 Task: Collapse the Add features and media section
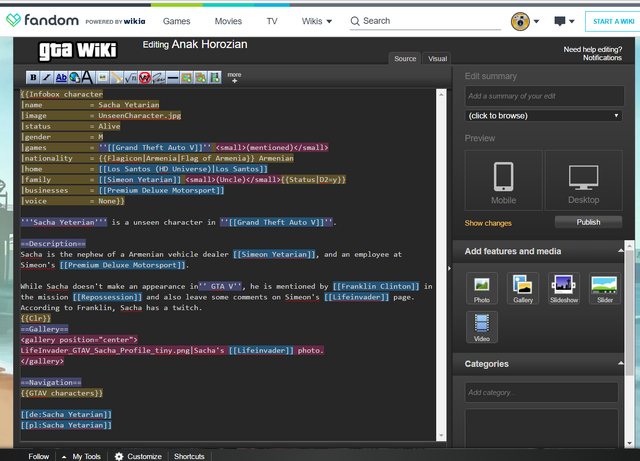[620, 251]
